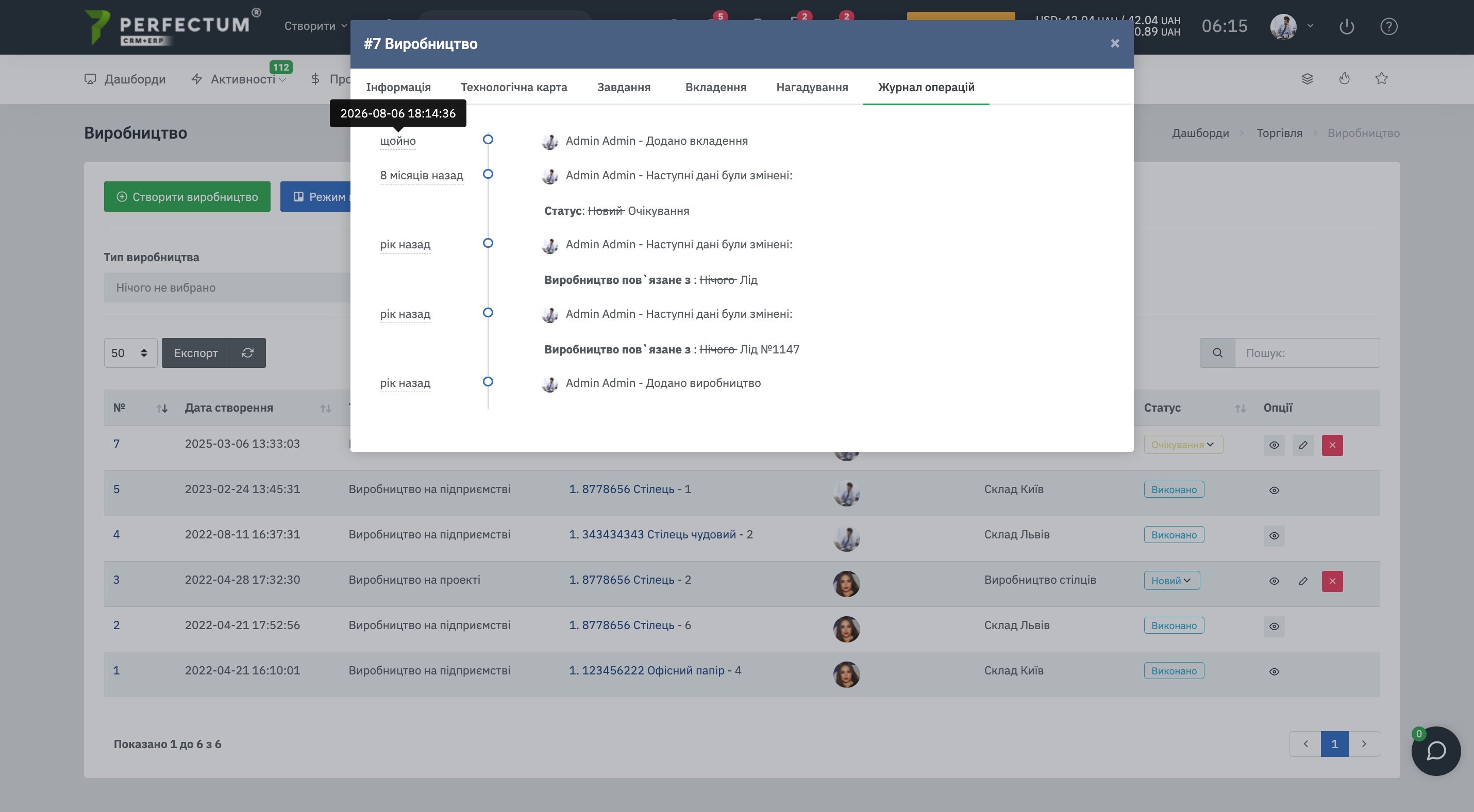Image resolution: width=1474 pixels, height=812 pixels.
Task: Open production number 4 link
Action: coord(116,534)
